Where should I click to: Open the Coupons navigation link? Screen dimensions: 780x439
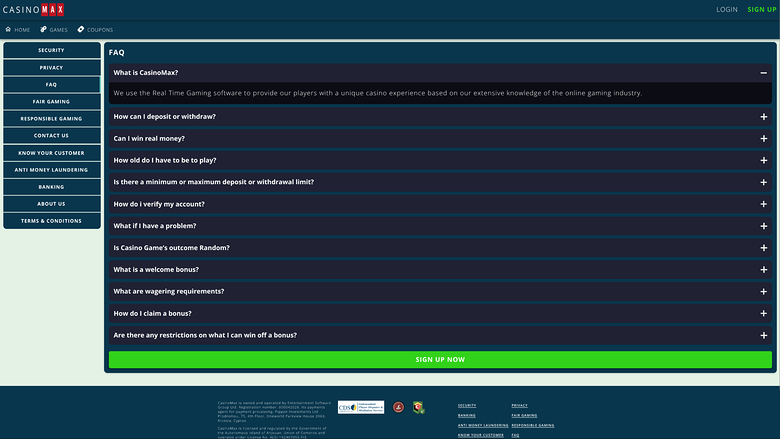[x=95, y=30]
